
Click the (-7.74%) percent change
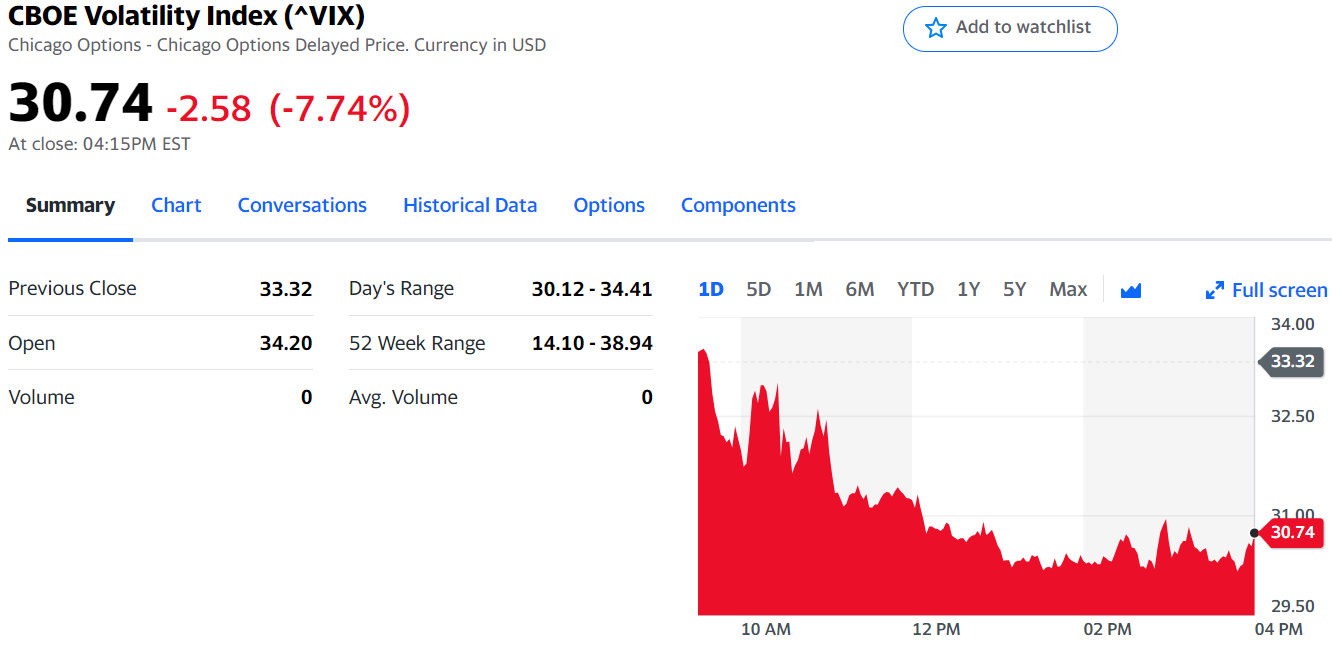(340, 108)
